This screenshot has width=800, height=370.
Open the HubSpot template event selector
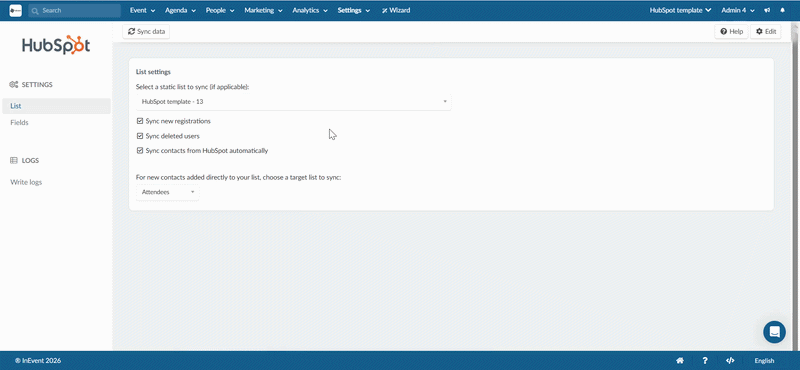coord(680,10)
